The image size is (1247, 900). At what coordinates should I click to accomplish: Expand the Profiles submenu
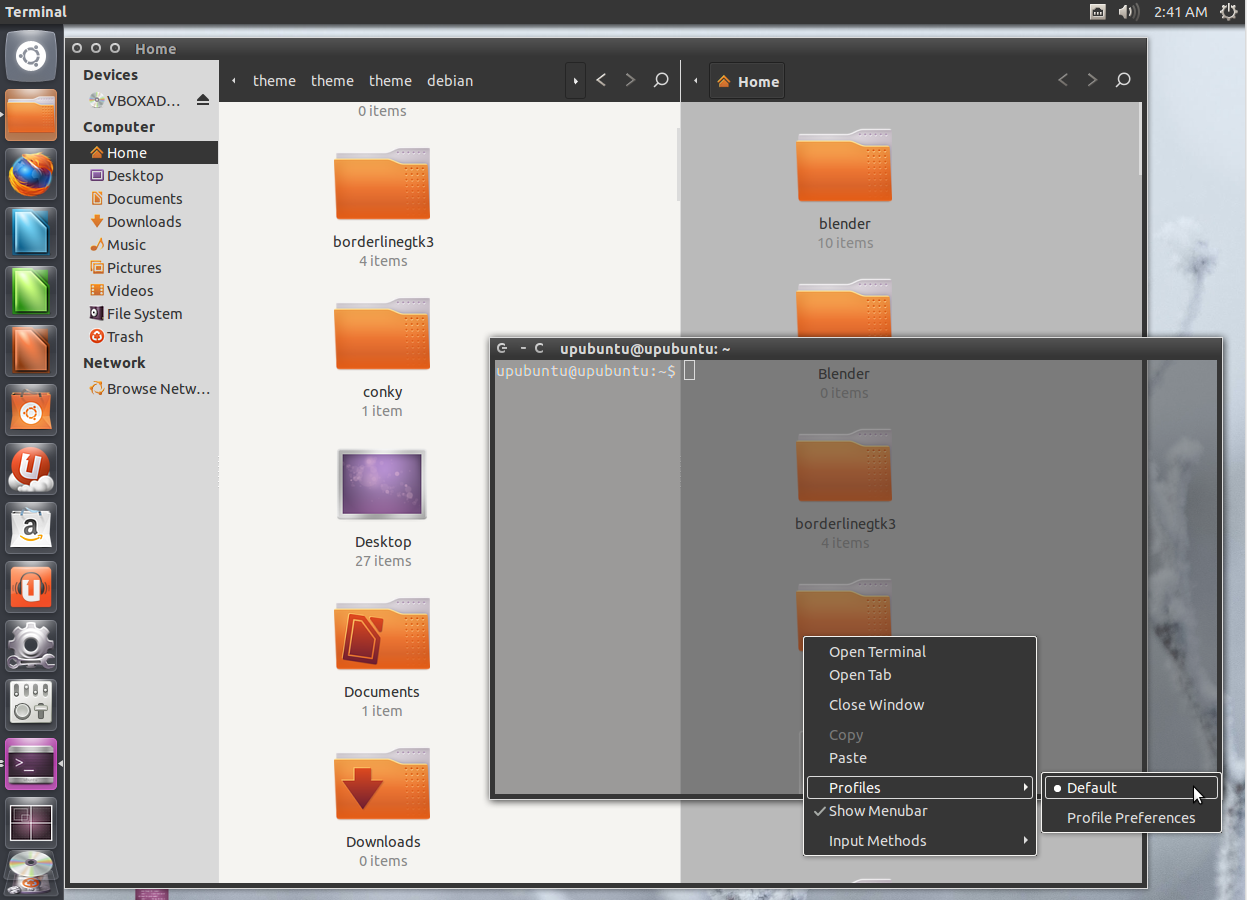920,788
